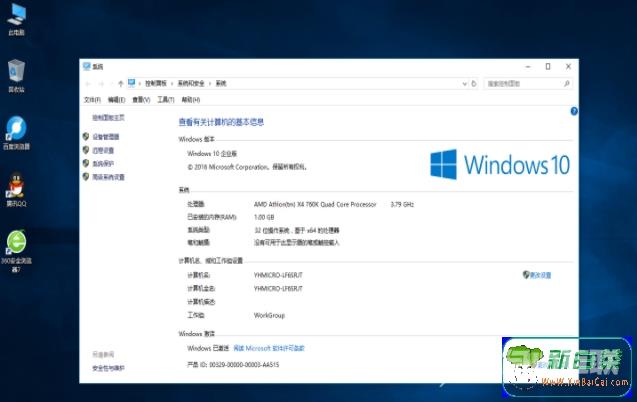
Task: Expand chevron after 系统和安全 in breadcrumb
Action: (210, 84)
